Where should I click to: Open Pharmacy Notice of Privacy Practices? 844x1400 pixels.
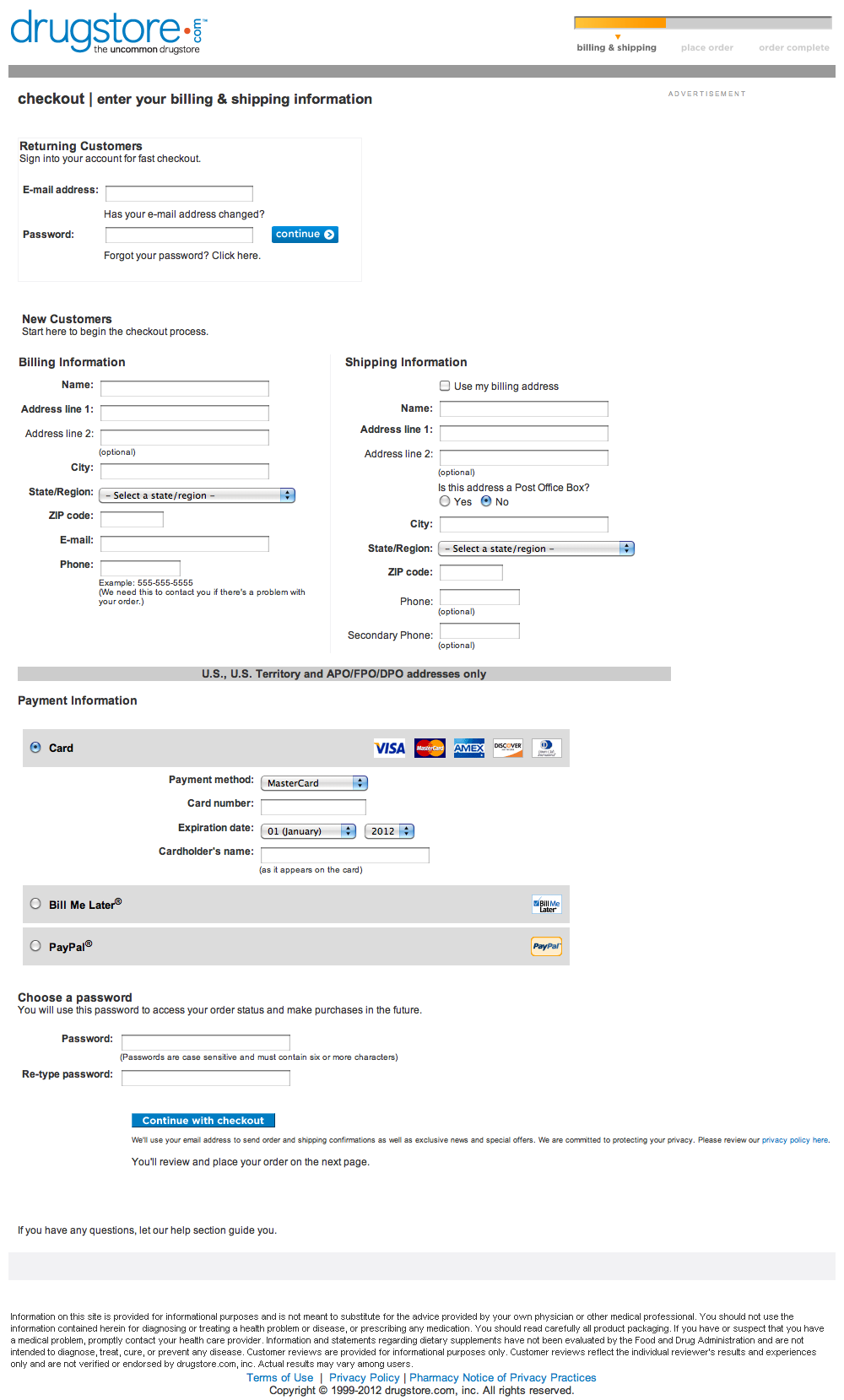[x=503, y=1378]
